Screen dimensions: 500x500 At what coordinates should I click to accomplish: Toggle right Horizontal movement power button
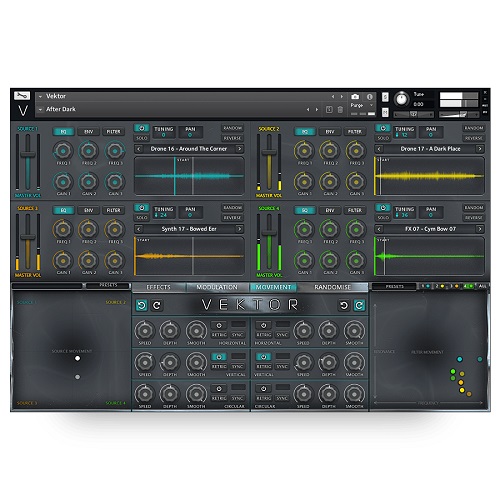[x=264, y=325]
